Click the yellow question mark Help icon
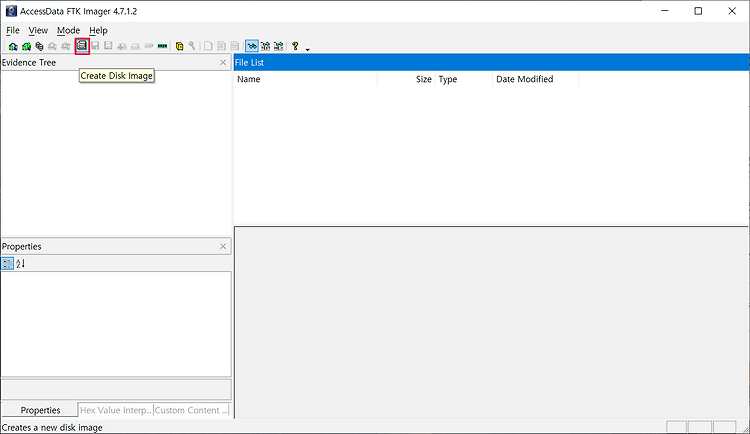 [295, 46]
